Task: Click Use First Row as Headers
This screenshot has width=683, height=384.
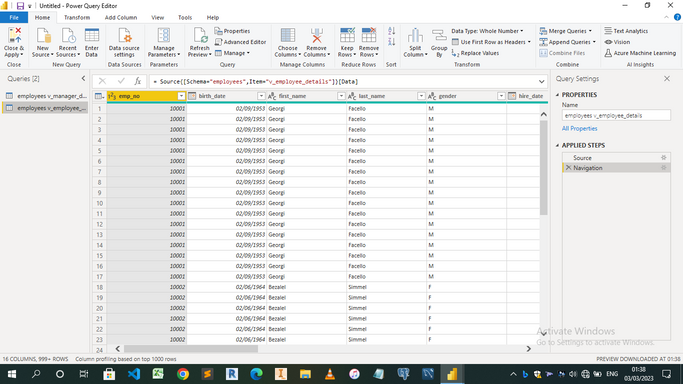Action: [491, 42]
